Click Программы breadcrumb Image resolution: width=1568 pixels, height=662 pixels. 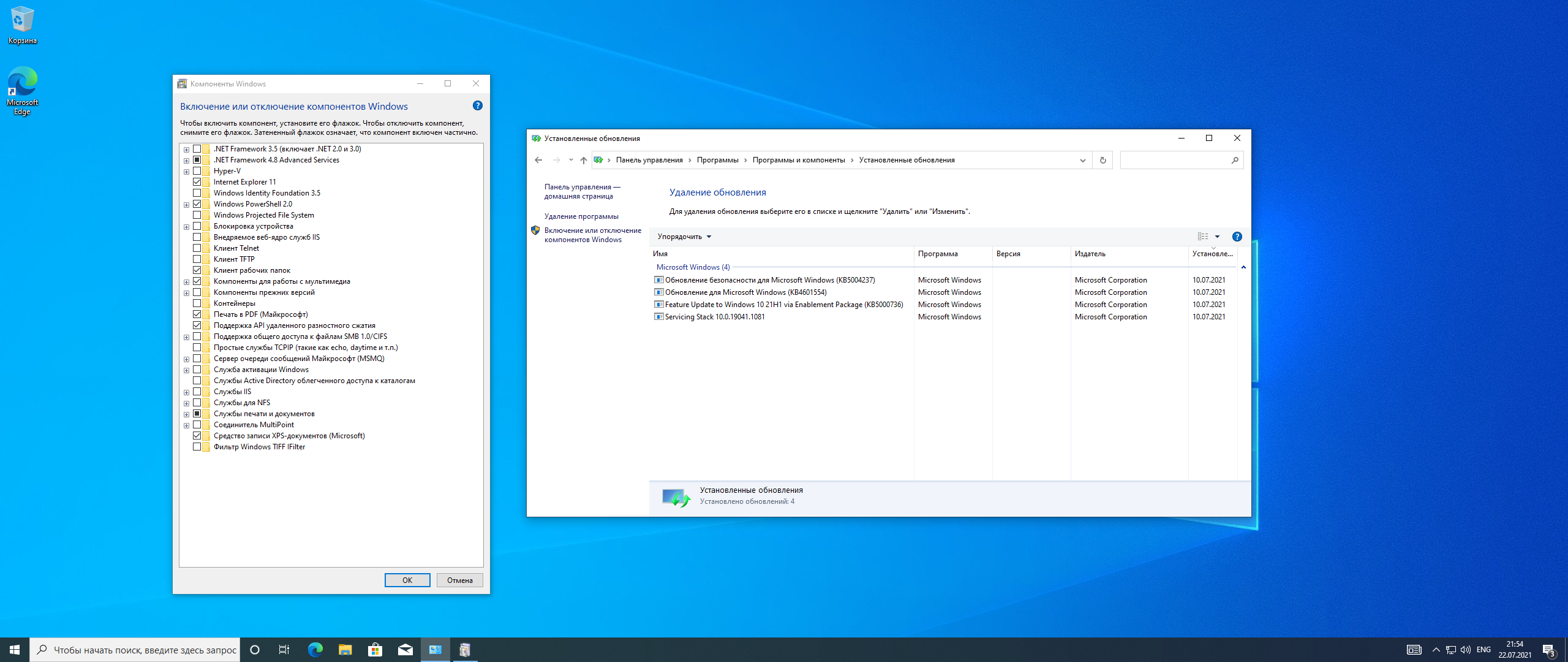[x=717, y=160]
